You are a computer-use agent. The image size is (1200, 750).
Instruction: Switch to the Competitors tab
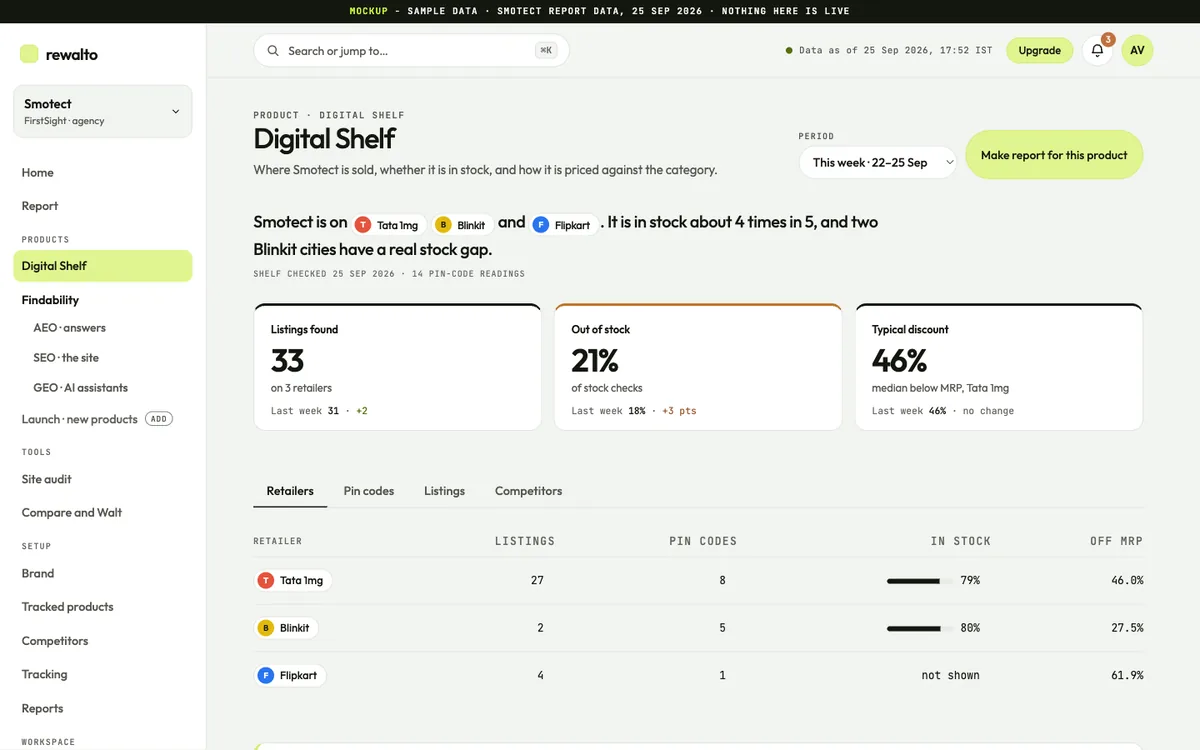pos(528,491)
